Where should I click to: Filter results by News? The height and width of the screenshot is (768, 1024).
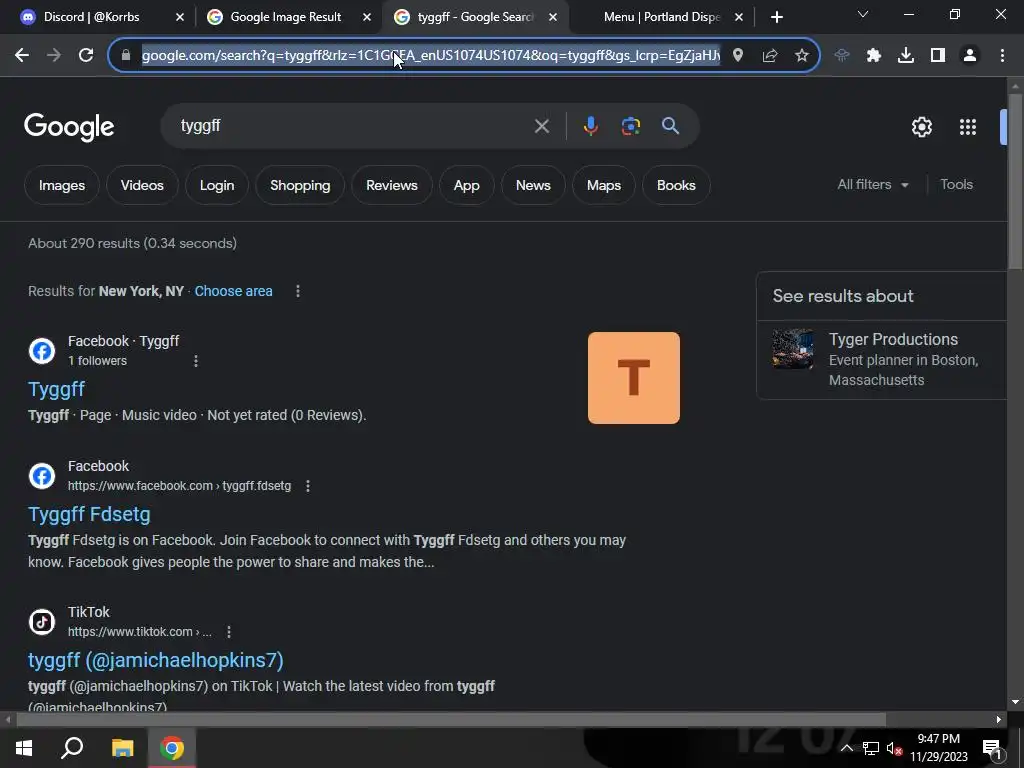pos(533,185)
